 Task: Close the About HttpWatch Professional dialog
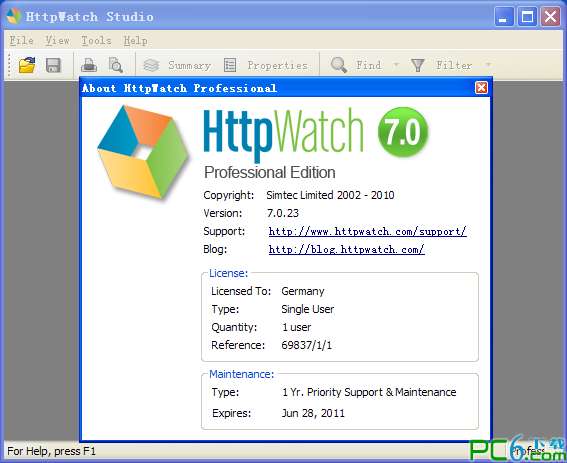point(481,88)
